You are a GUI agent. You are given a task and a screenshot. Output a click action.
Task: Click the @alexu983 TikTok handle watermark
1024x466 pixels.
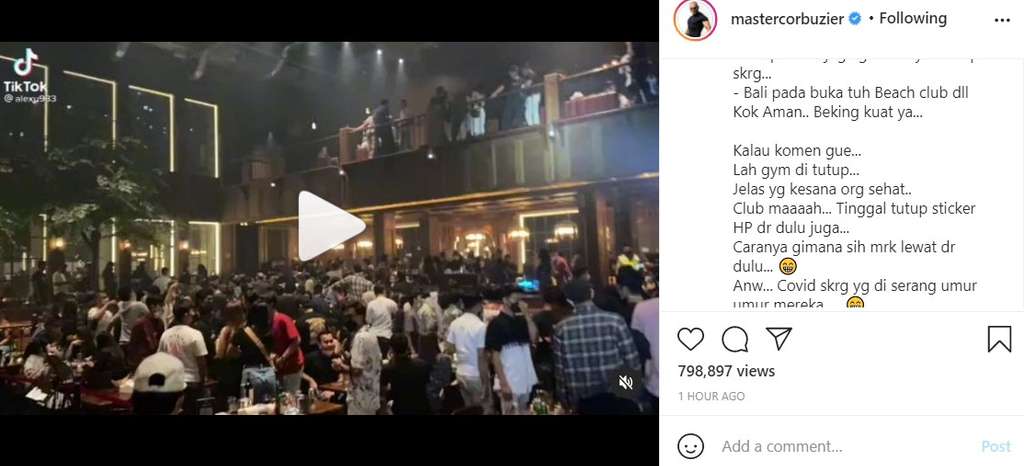[x=31, y=99]
